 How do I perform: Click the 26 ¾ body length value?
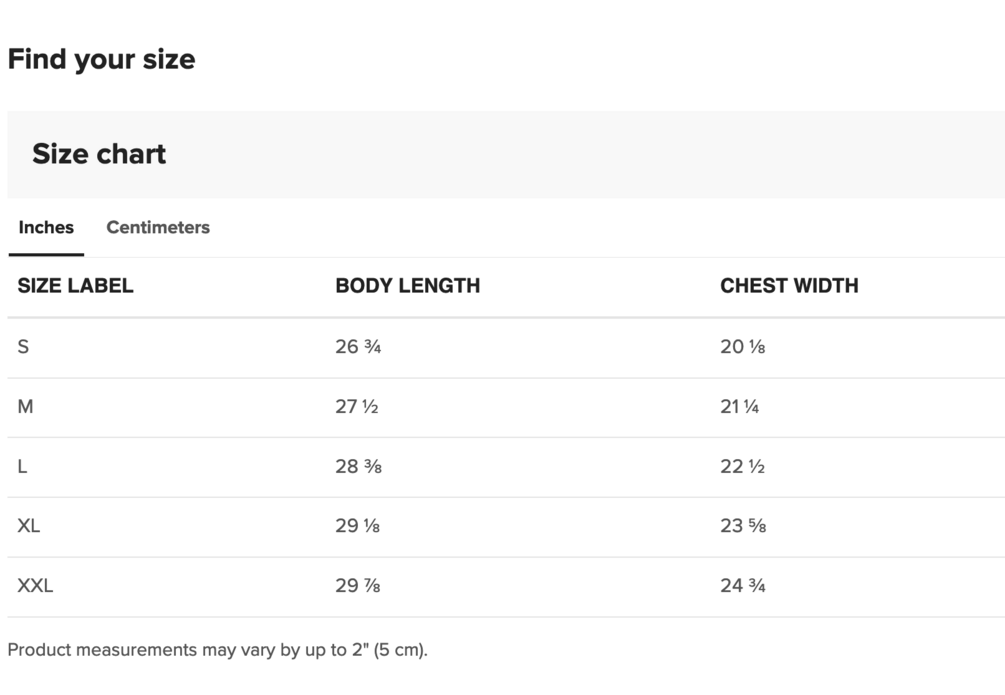click(358, 347)
